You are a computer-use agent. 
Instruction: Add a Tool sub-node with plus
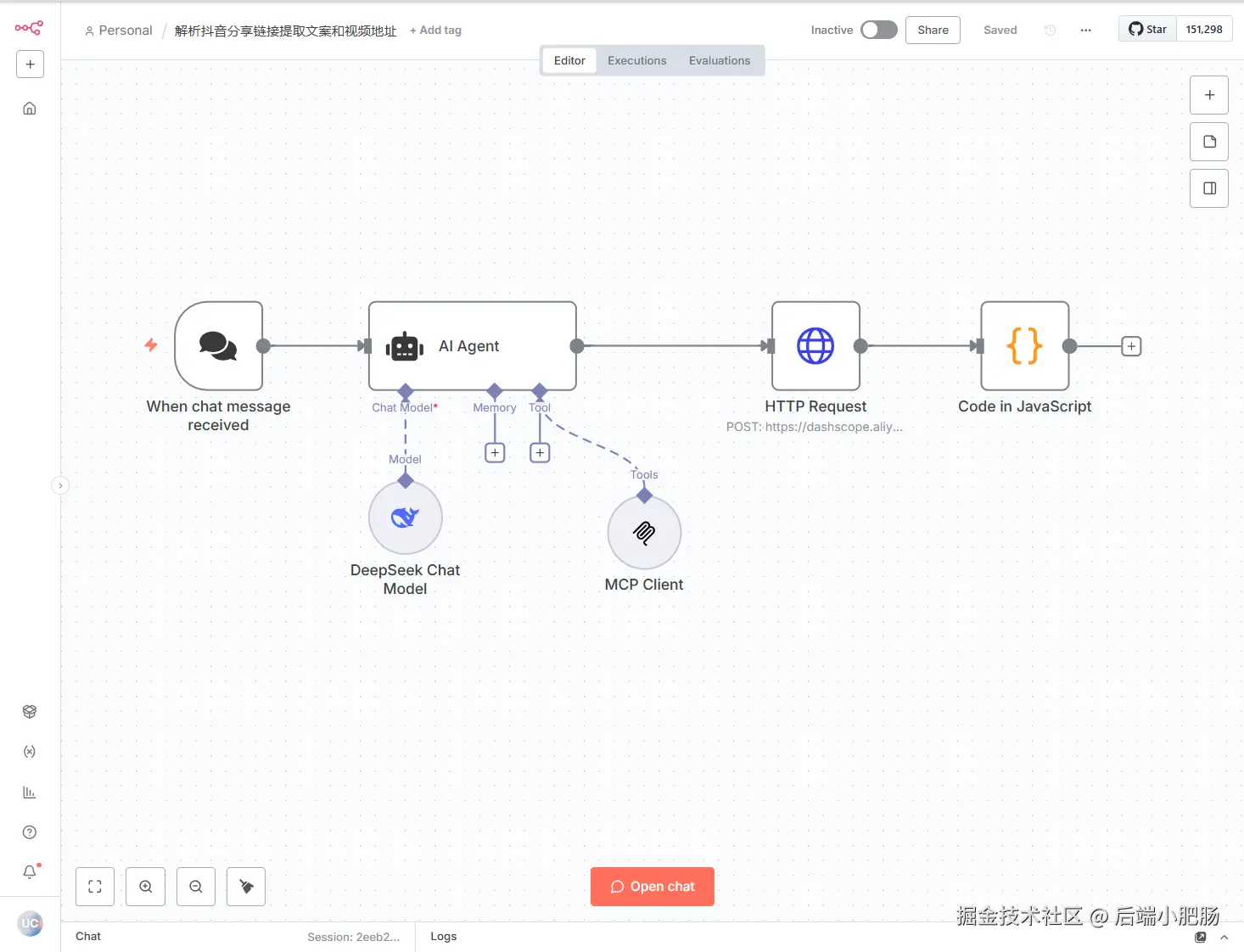click(x=540, y=453)
